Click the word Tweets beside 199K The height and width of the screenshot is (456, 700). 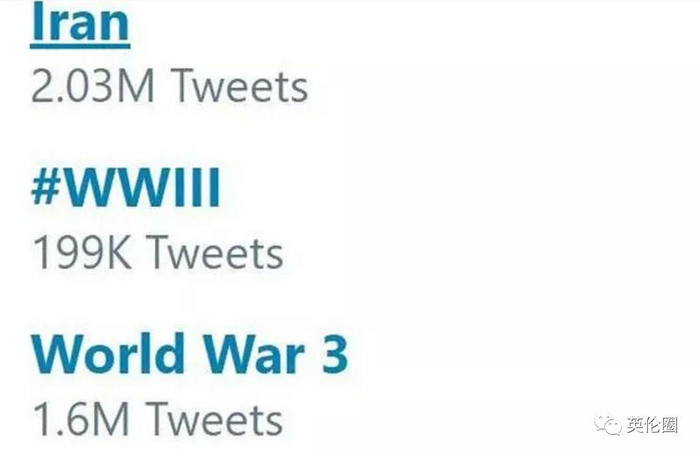[215, 252]
